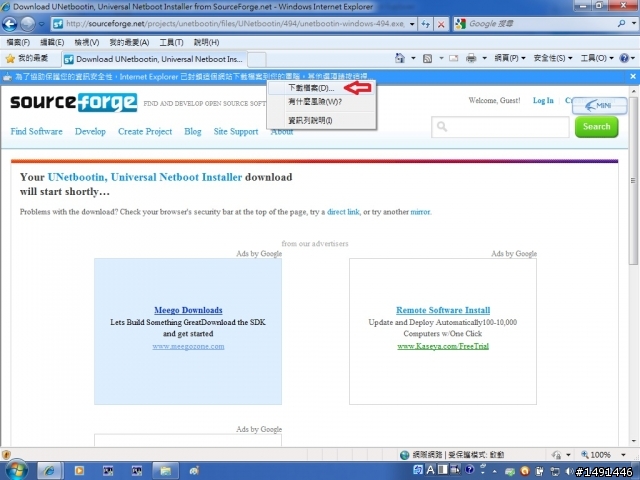
Task: Open the 100% zoom level dropdown
Action: (623, 455)
